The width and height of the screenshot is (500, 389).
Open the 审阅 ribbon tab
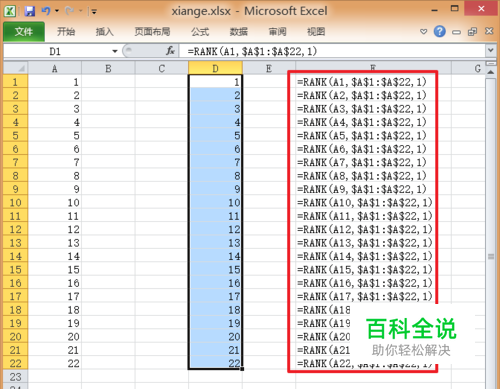(277, 32)
